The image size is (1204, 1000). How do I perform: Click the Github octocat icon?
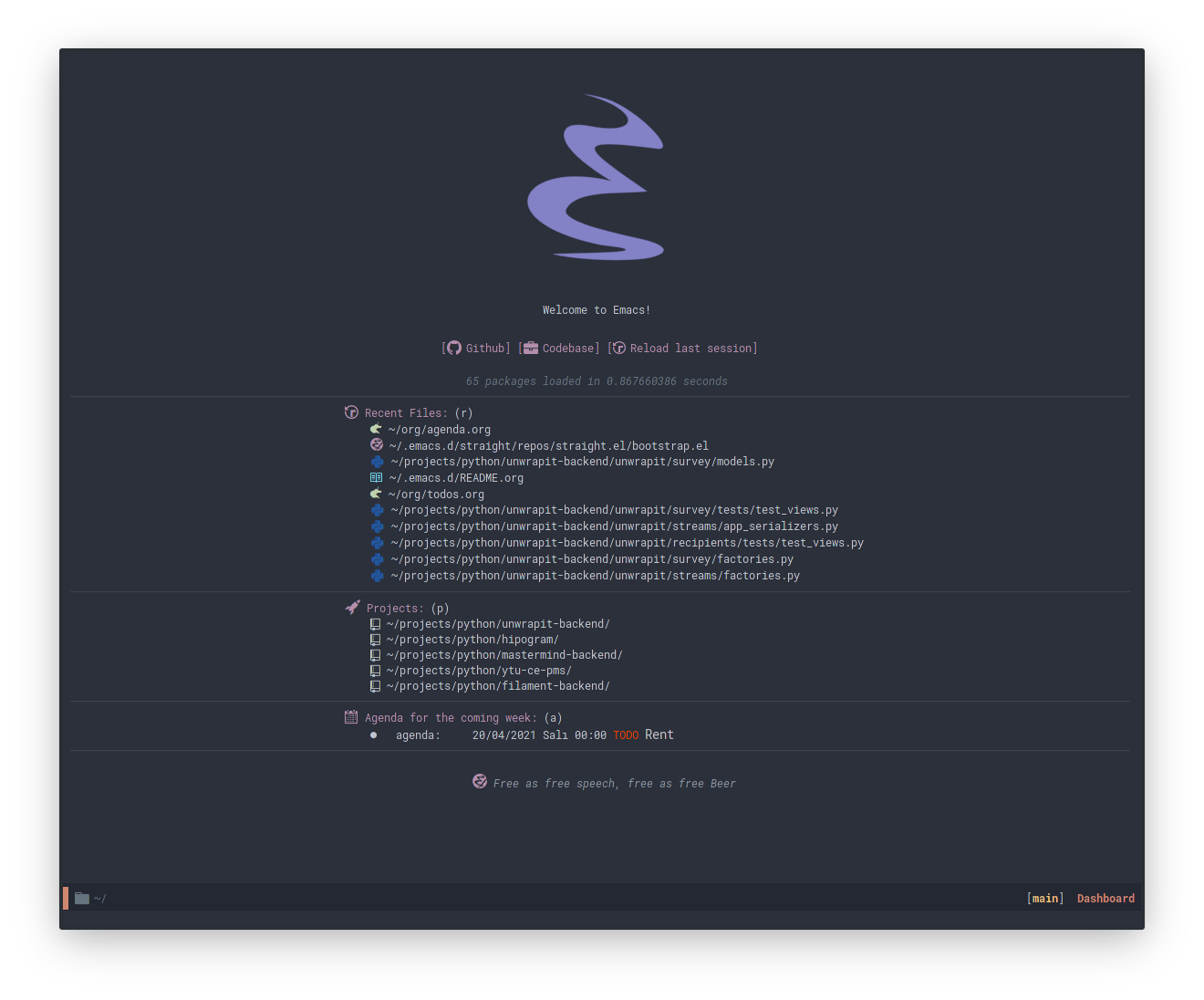[454, 348]
